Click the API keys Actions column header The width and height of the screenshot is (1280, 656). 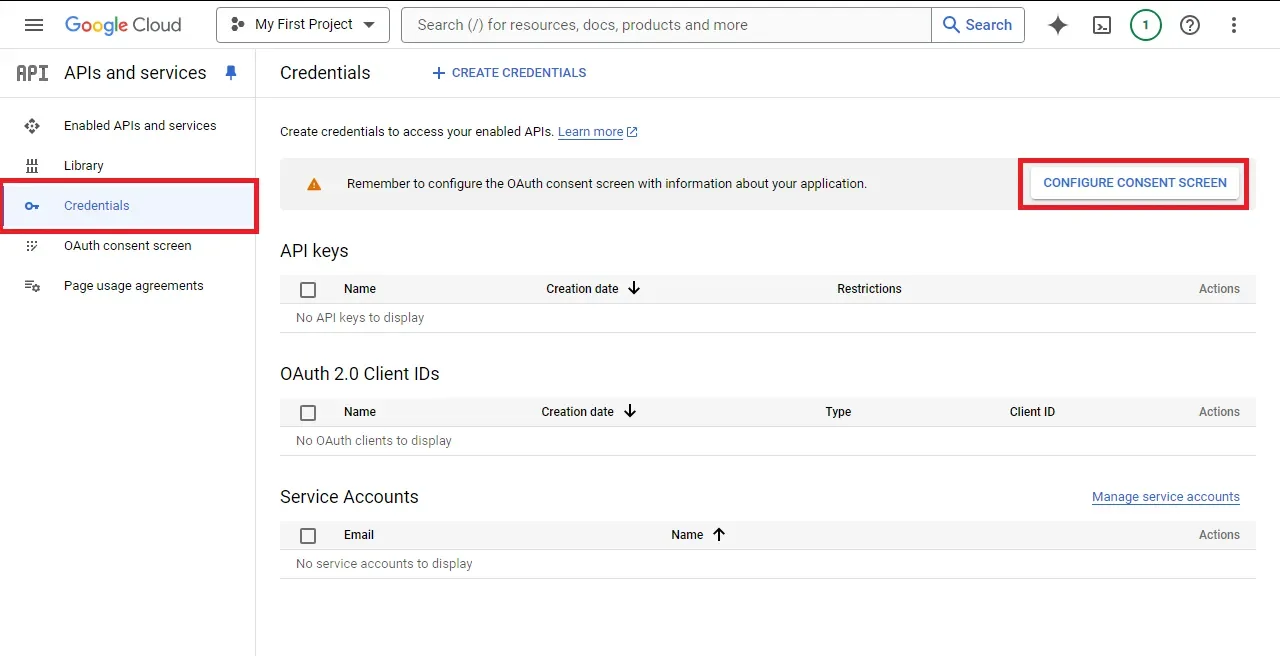click(1219, 289)
